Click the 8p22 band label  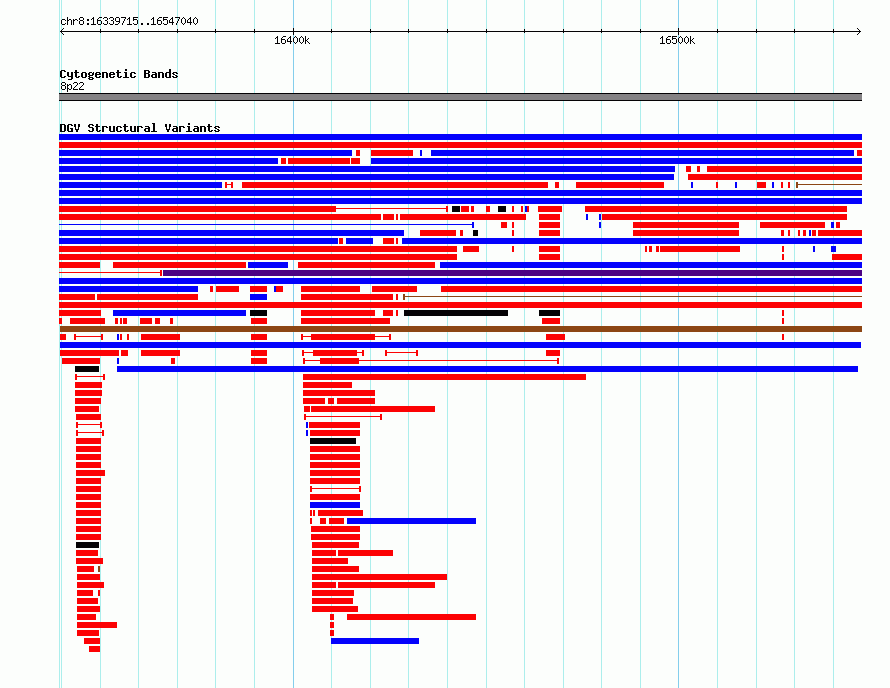click(x=72, y=86)
